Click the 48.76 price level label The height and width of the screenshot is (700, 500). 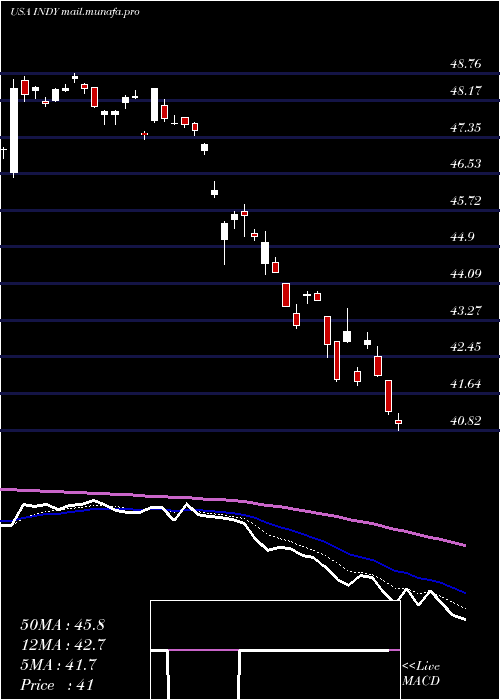click(466, 64)
